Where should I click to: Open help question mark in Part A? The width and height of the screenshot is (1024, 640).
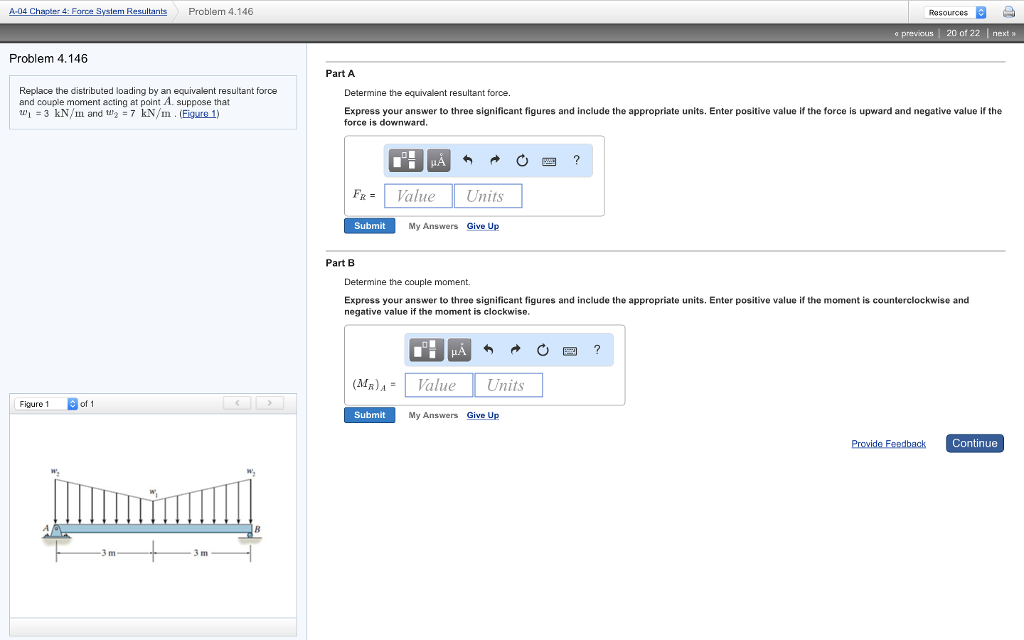coord(576,160)
